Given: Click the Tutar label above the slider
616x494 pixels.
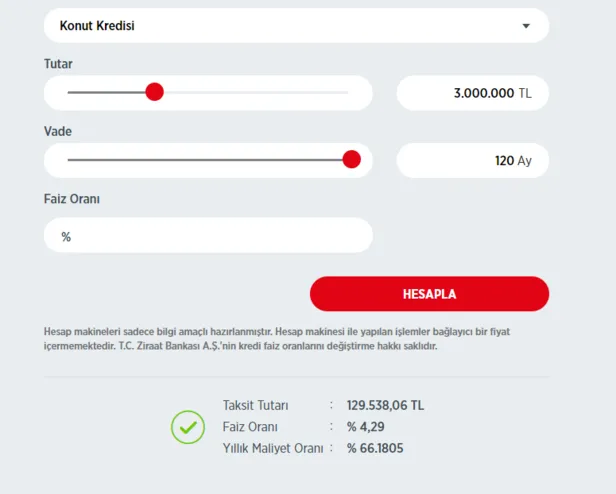Looking at the screenshot, I should (x=58, y=64).
